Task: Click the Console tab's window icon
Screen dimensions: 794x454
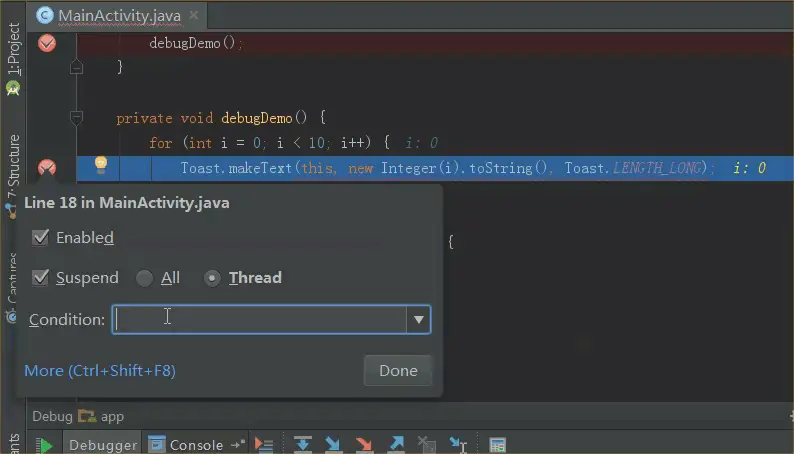Action: tap(157, 444)
